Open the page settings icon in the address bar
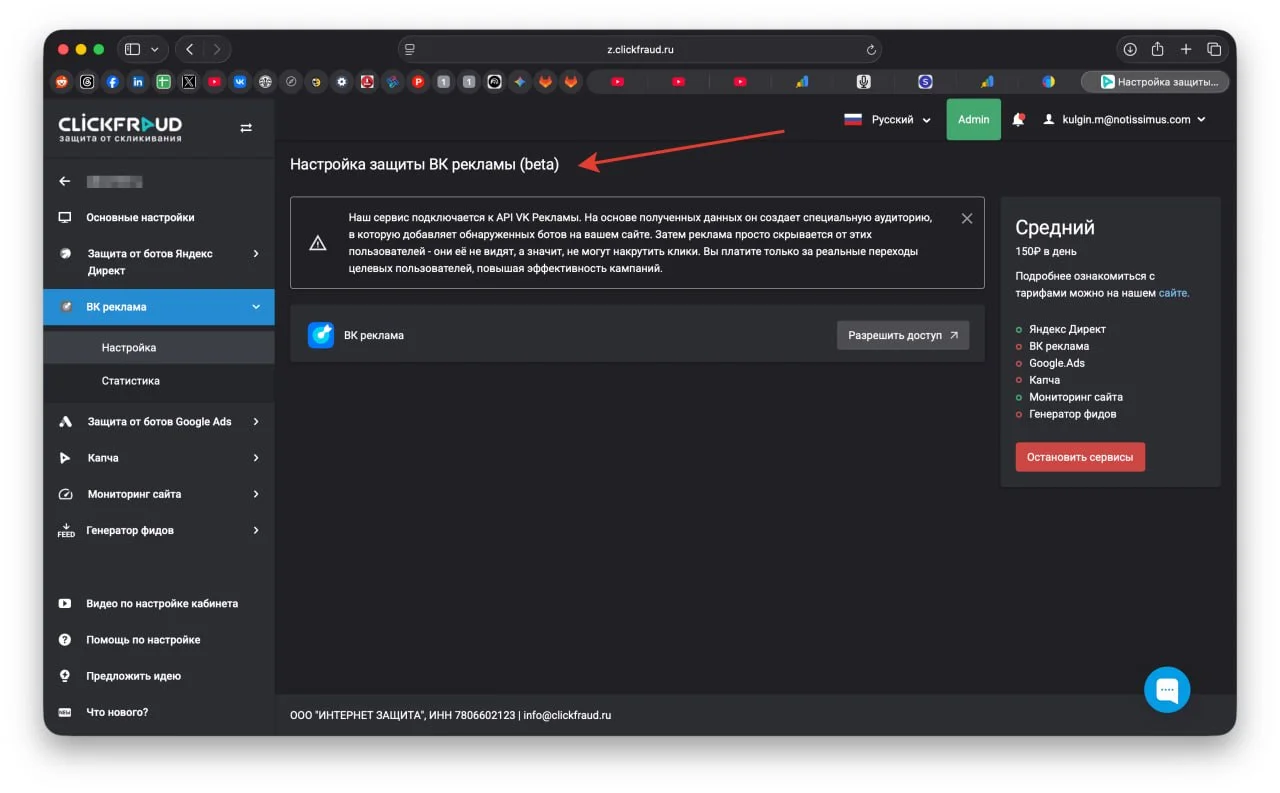1280x793 pixels. point(410,49)
